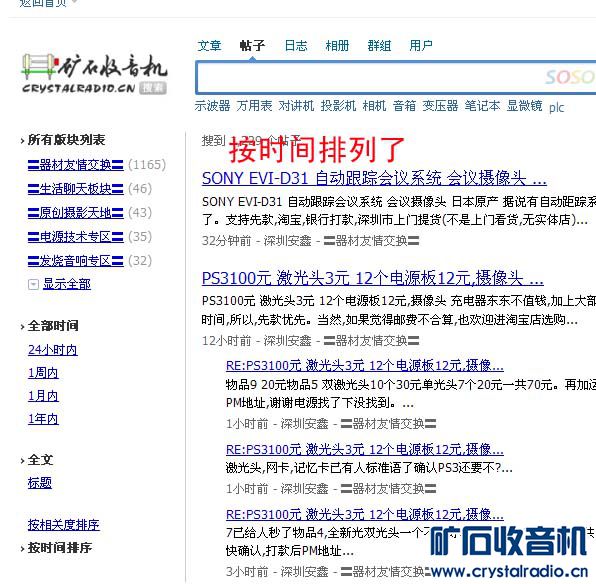Viewport: 596px width, 584px height.
Task: Switch to the 日志 tab
Action: click(x=296, y=46)
